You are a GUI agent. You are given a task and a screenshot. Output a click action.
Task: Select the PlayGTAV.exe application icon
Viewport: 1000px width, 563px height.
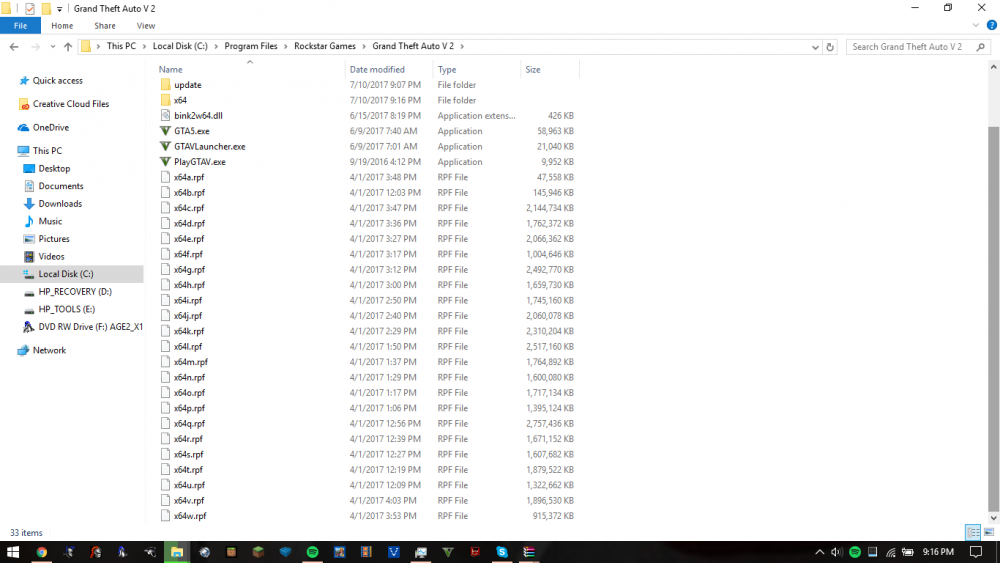(x=166, y=161)
